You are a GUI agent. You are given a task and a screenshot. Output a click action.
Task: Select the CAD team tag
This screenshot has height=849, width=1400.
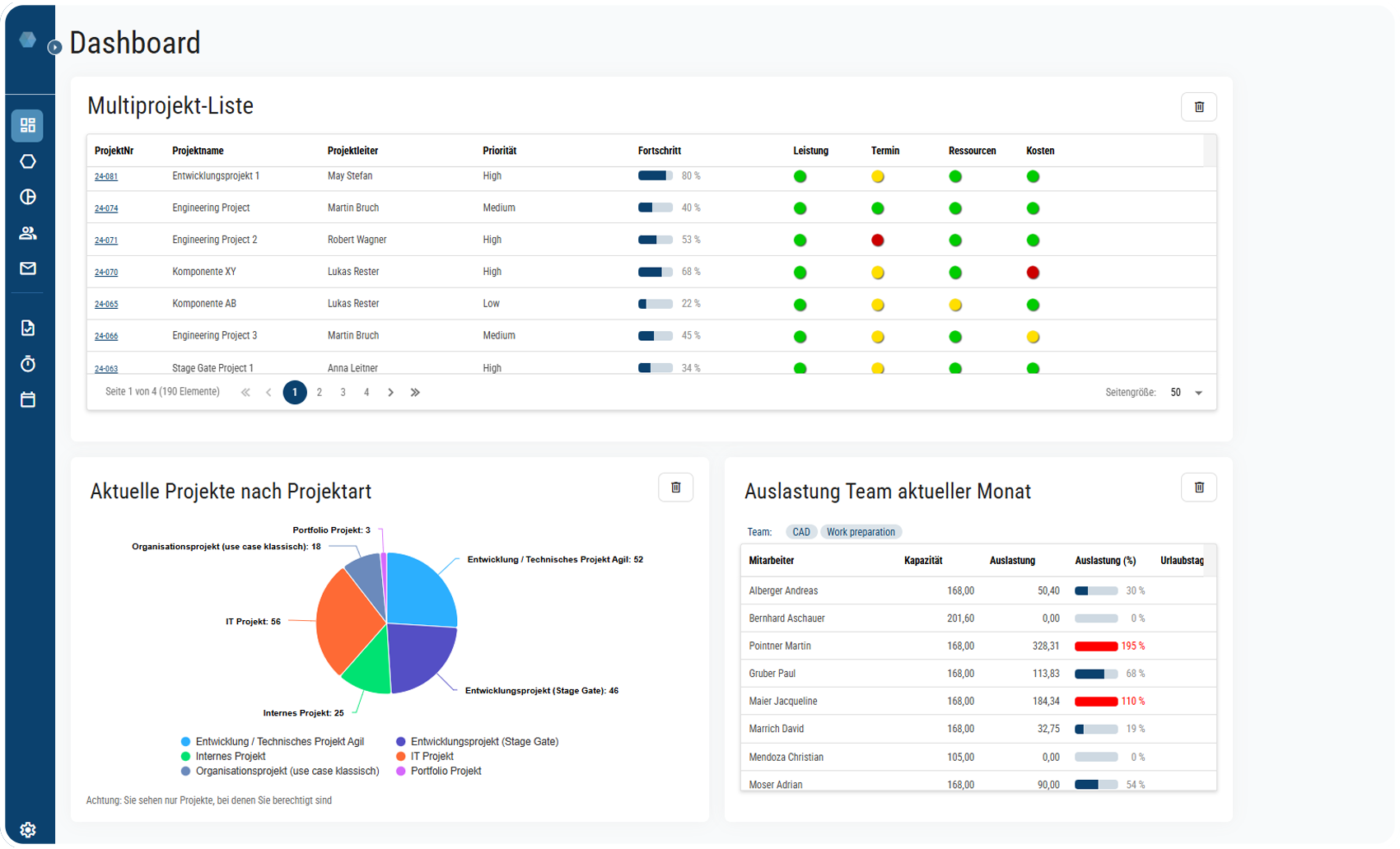pos(800,532)
